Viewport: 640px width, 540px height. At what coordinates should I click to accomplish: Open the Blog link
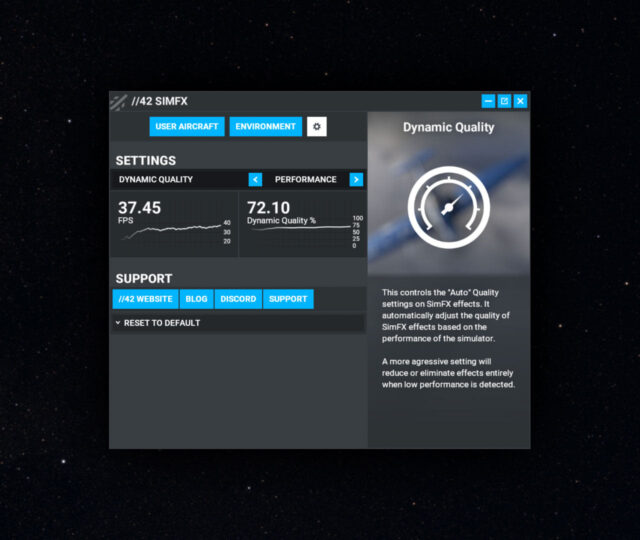(196, 299)
